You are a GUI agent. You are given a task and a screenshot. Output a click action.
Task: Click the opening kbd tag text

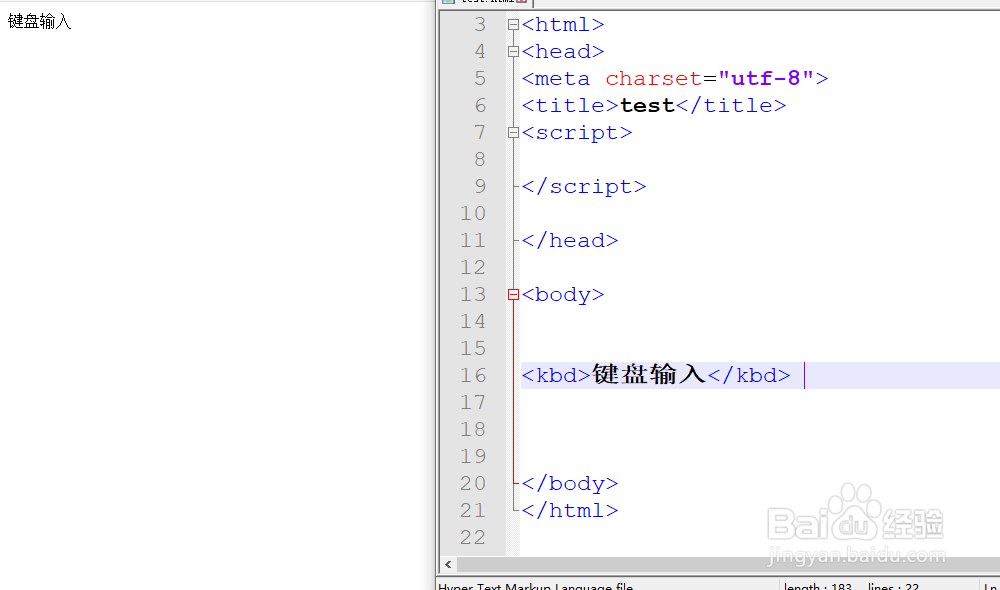coord(556,375)
